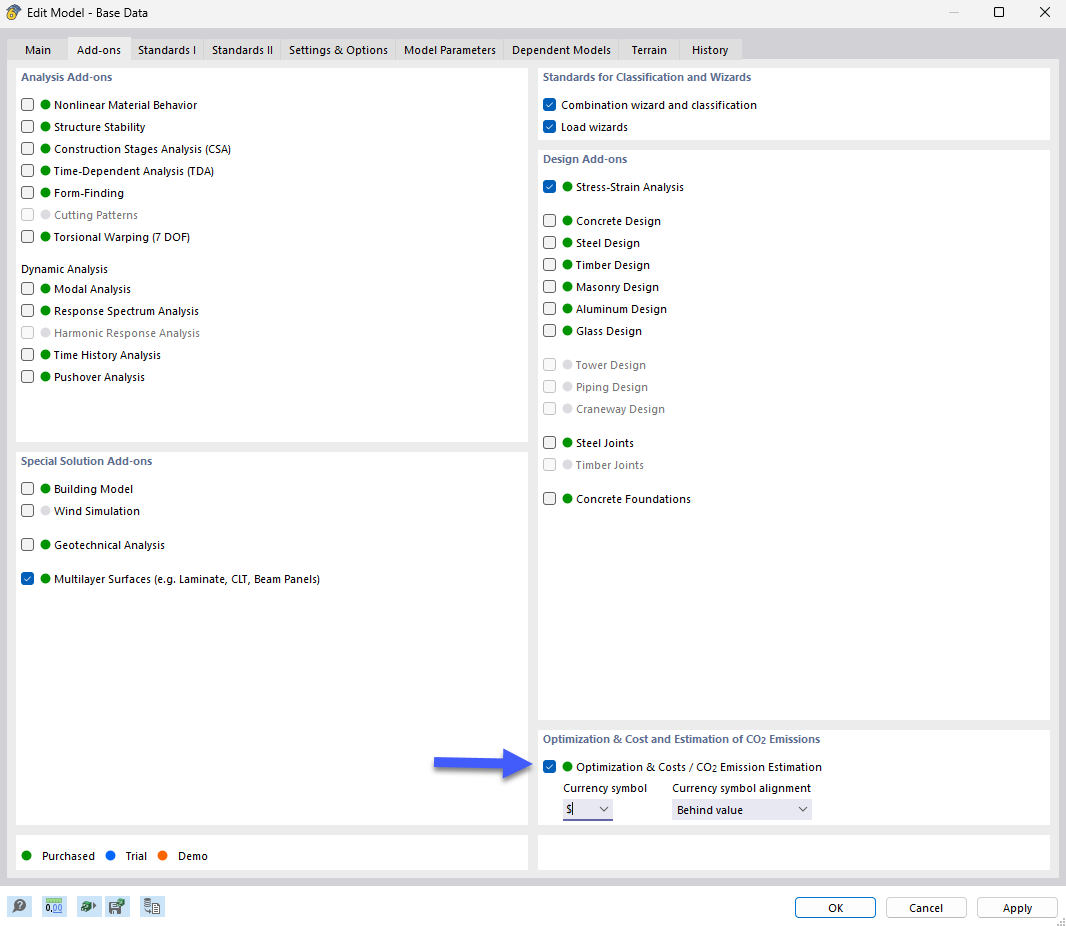
Task: Click the 'Purchased' legend label
Action: click(68, 856)
